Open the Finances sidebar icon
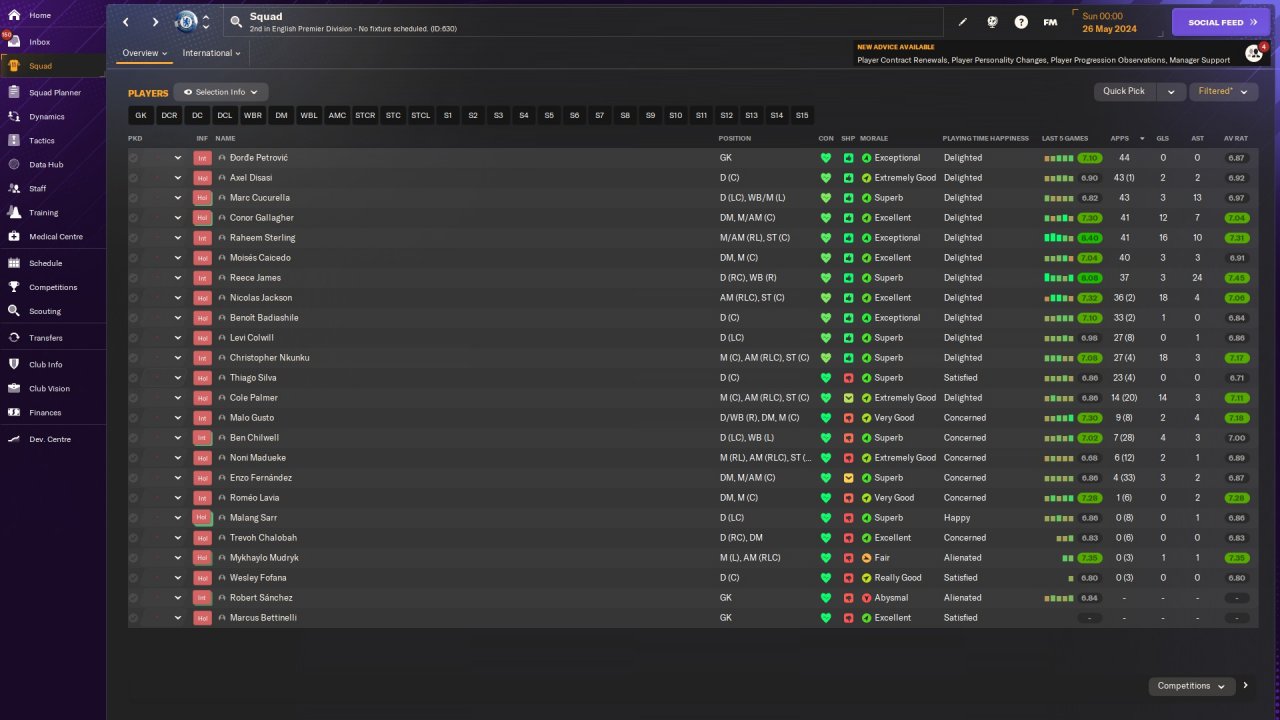 click(x=14, y=412)
